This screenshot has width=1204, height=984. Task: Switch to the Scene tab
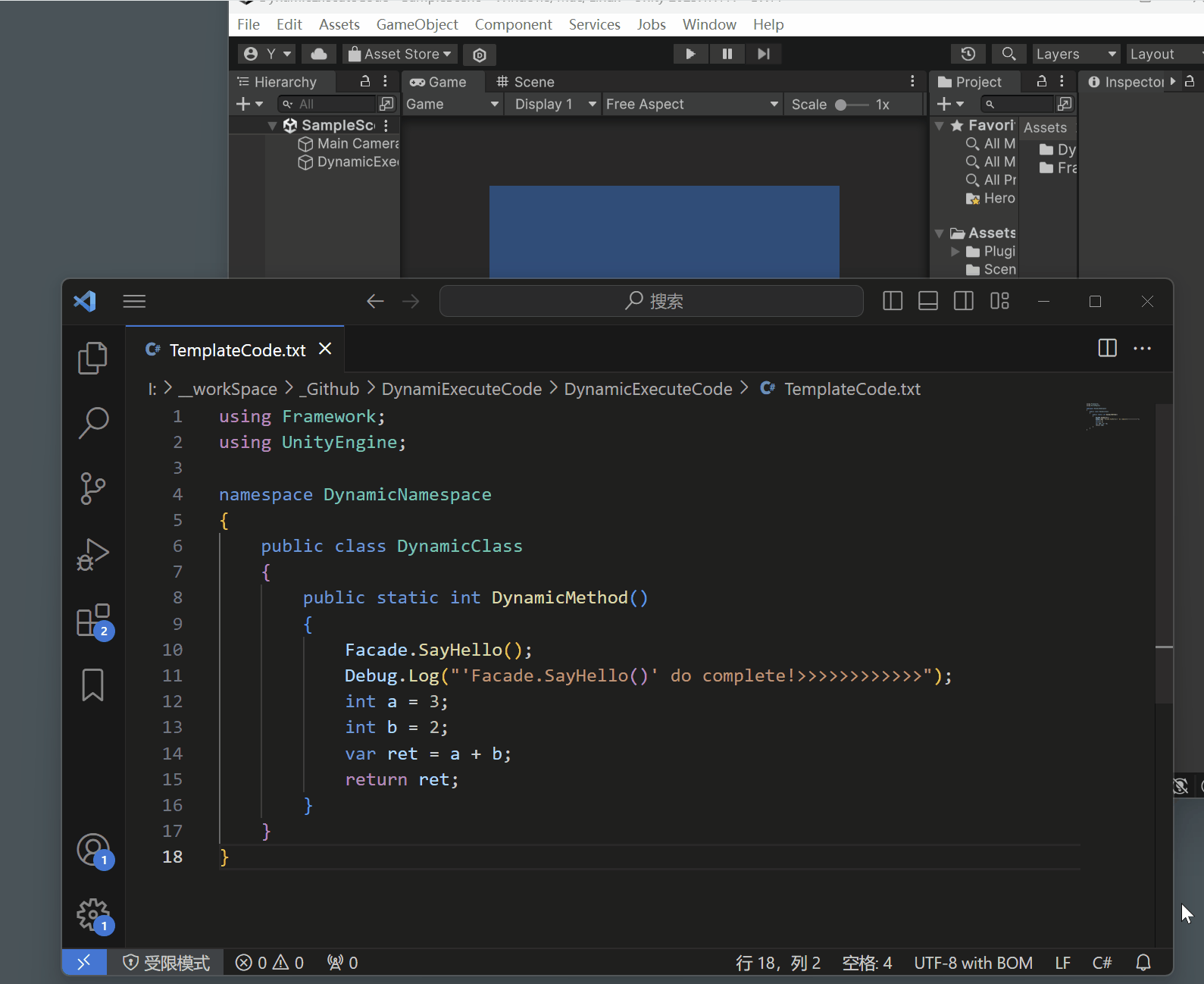[x=525, y=82]
